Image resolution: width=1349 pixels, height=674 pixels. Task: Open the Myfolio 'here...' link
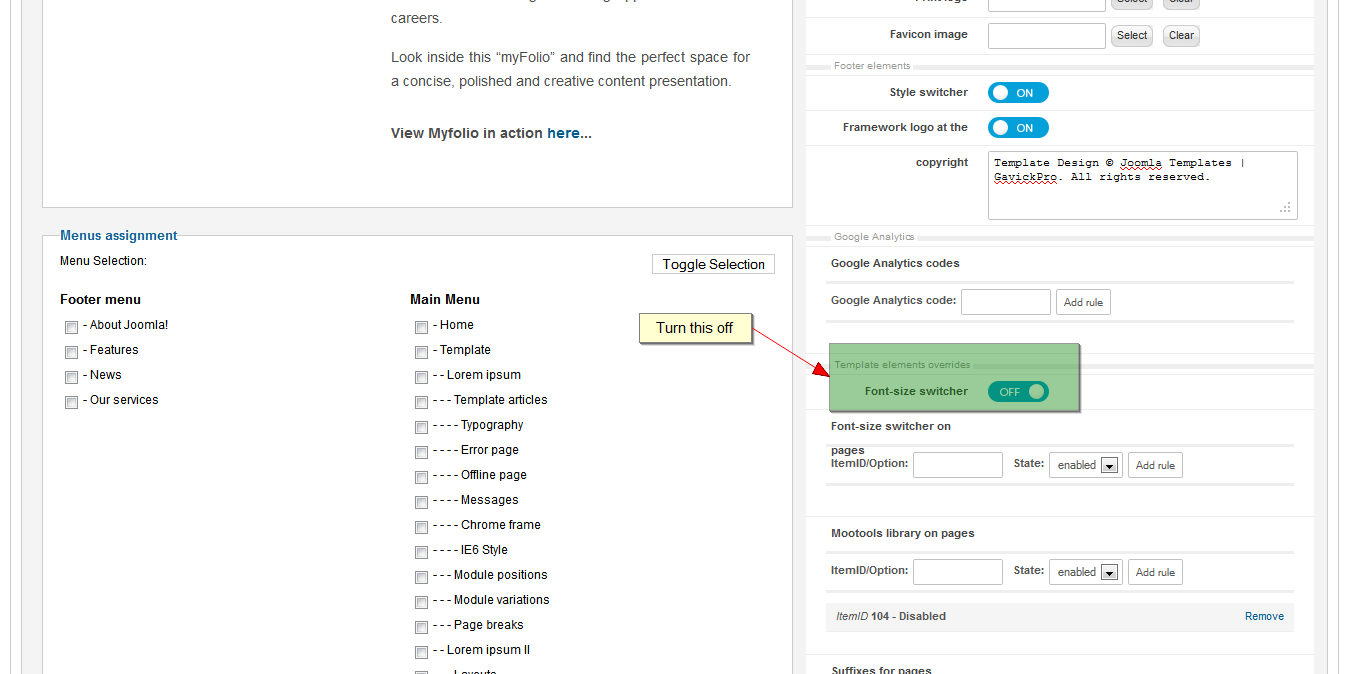[x=569, y=133]
